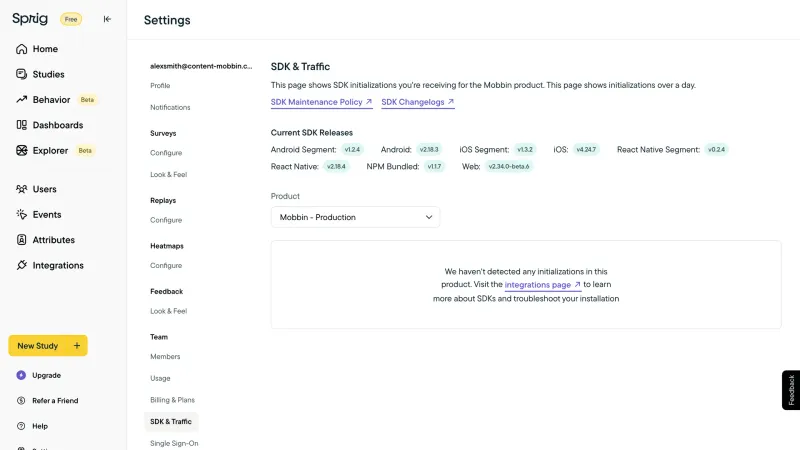Image resolution: width=800 pixels, height=450 pixels.
Task: Open Usage under Team
Action: 160,378
